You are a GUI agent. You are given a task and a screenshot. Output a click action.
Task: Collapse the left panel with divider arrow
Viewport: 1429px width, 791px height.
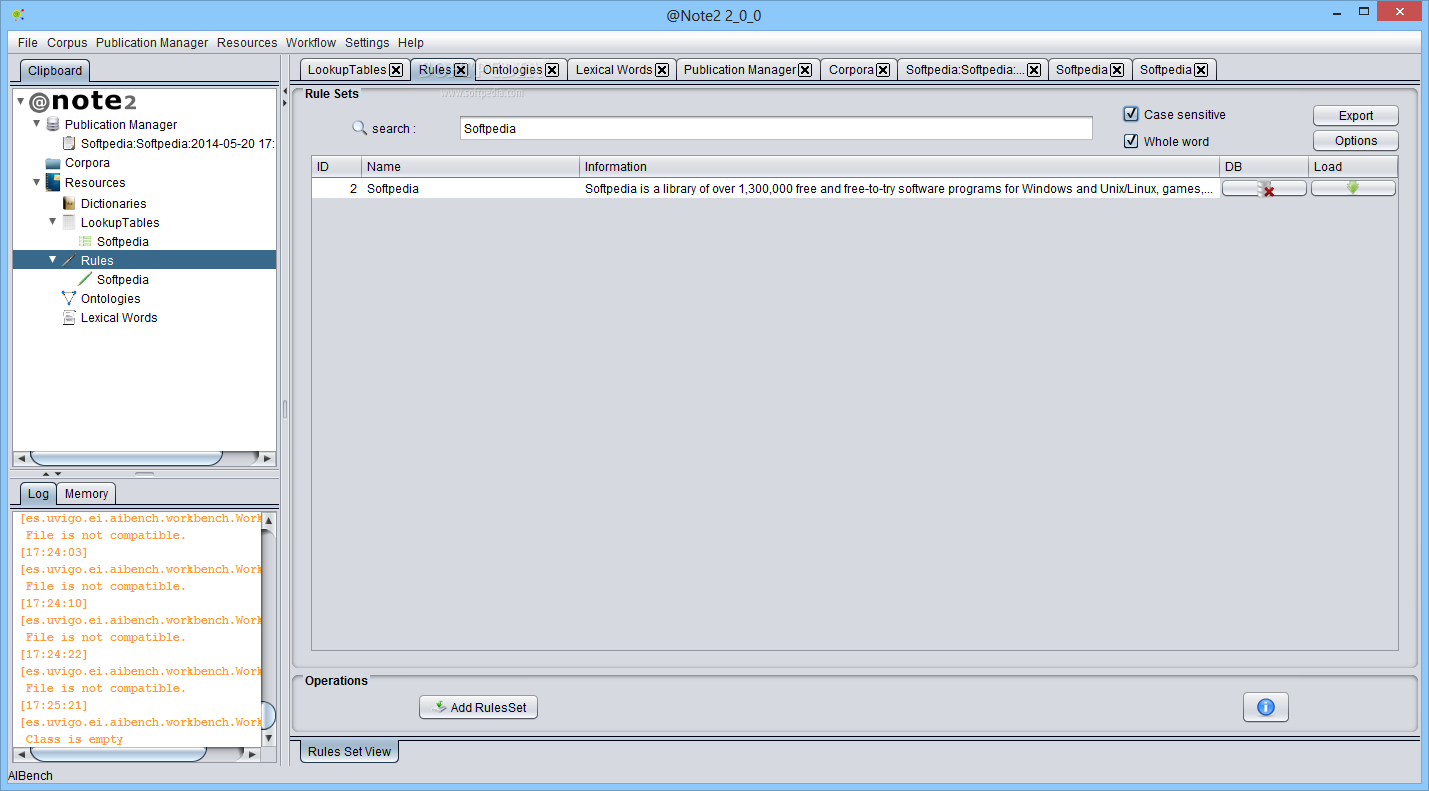(284, 89)
